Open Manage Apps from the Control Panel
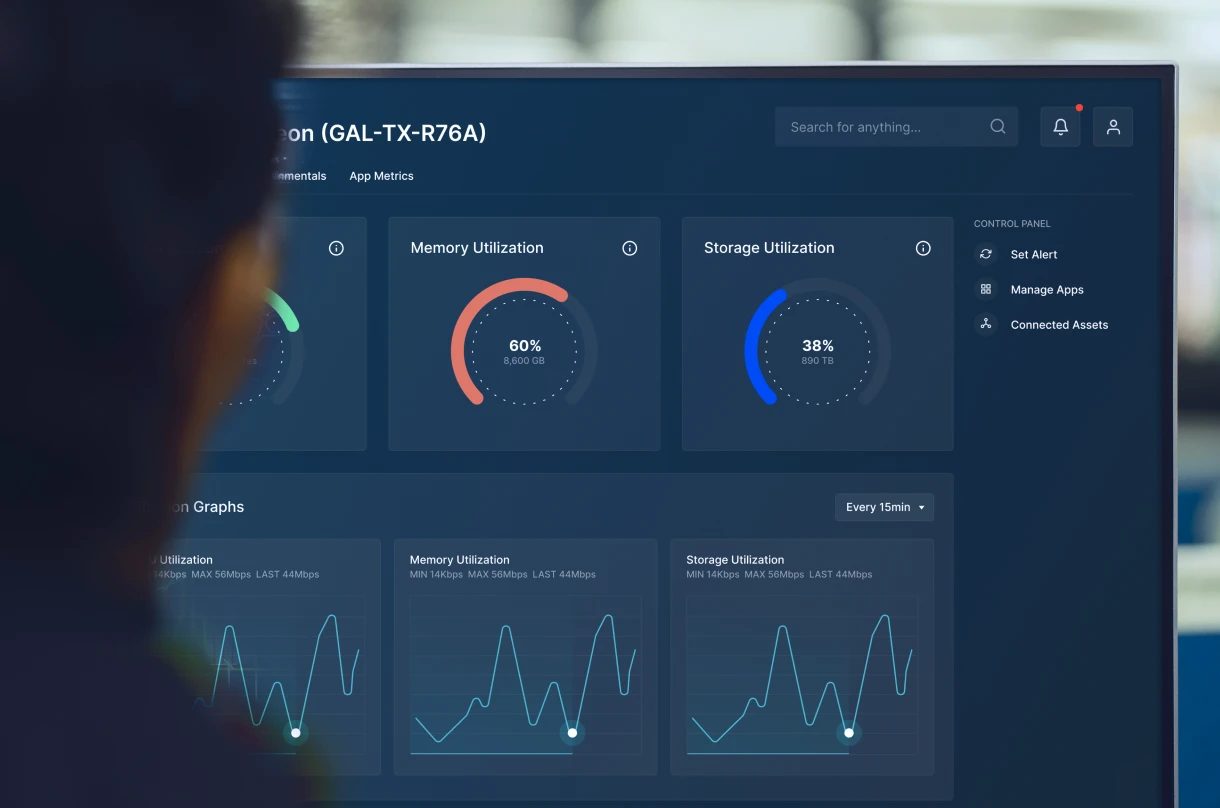 point(1047,289)
